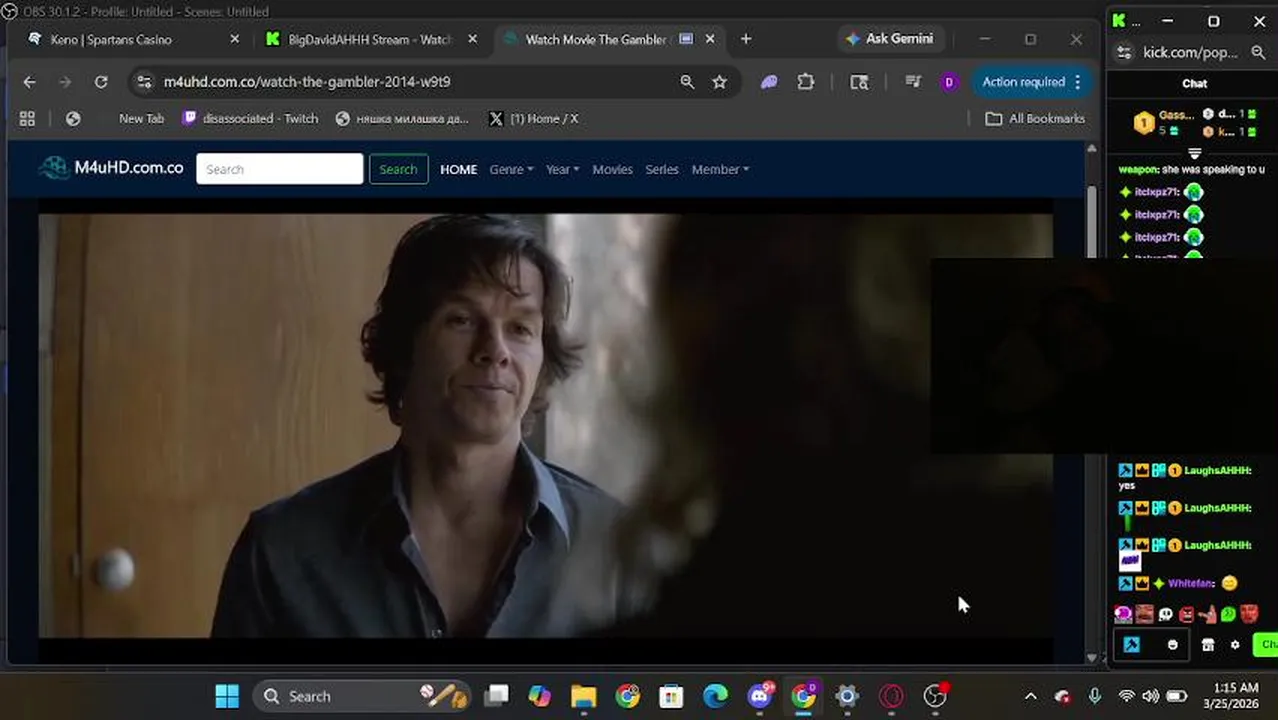1278x720 pixels.
Task: Reload the m4uhd.com.co page
Action: [x=101, y=82]
